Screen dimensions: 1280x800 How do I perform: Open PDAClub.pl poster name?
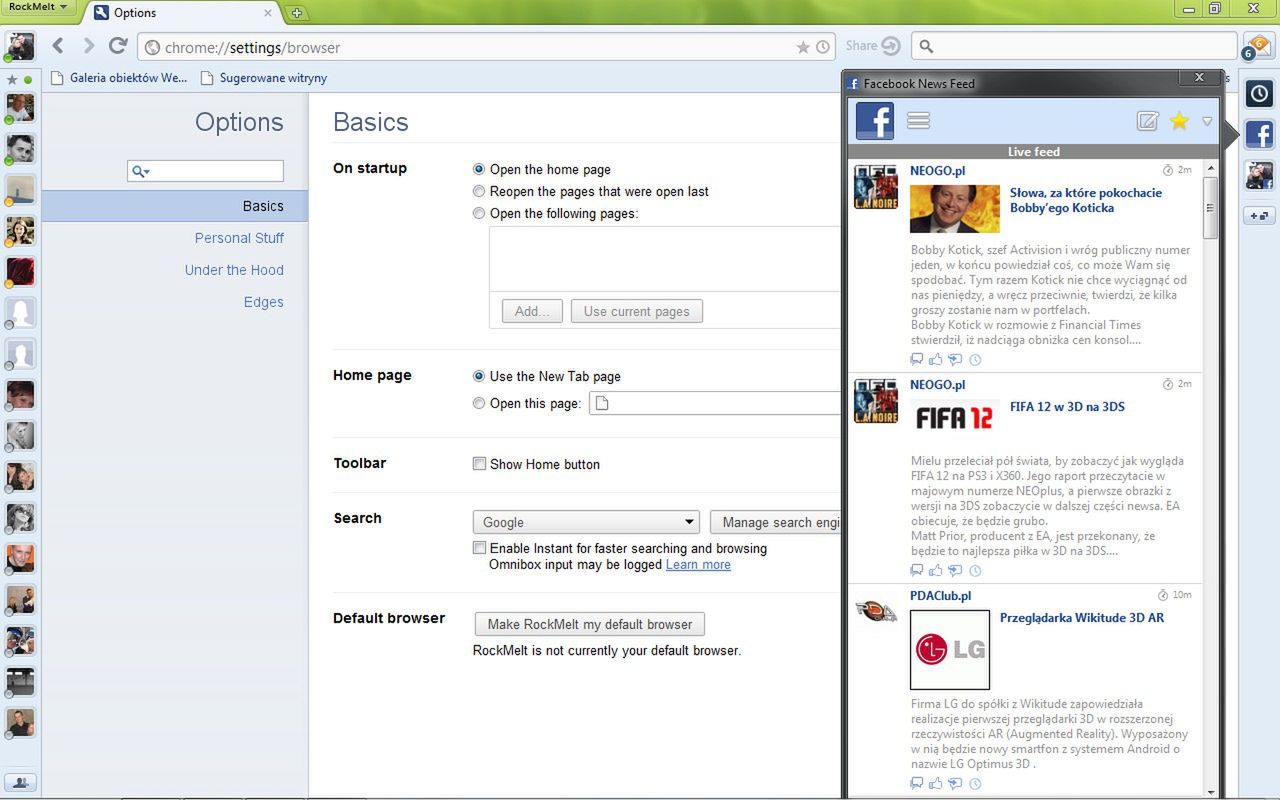click(940, 595)
